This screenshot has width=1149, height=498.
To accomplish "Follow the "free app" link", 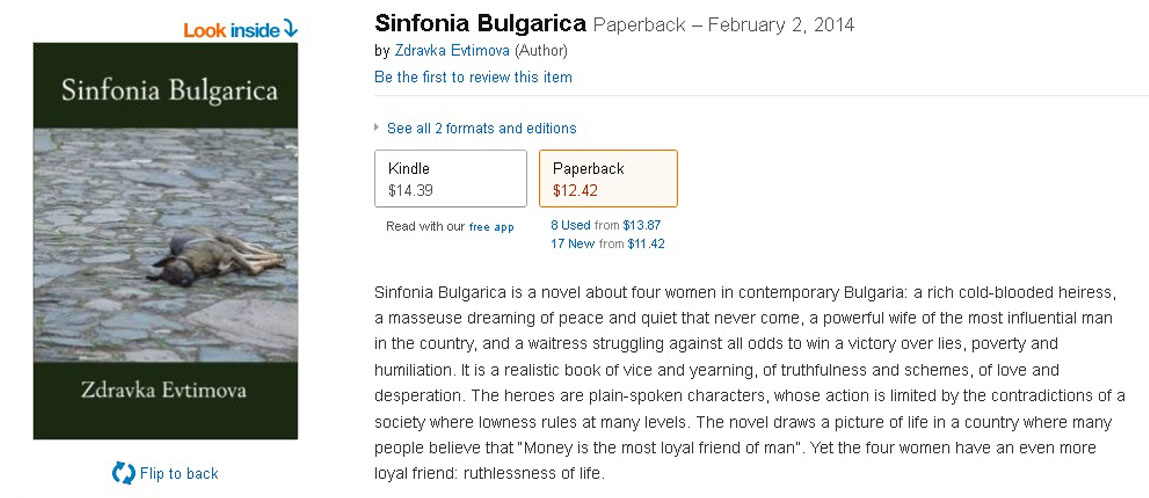I will click(x=491, y=227).
